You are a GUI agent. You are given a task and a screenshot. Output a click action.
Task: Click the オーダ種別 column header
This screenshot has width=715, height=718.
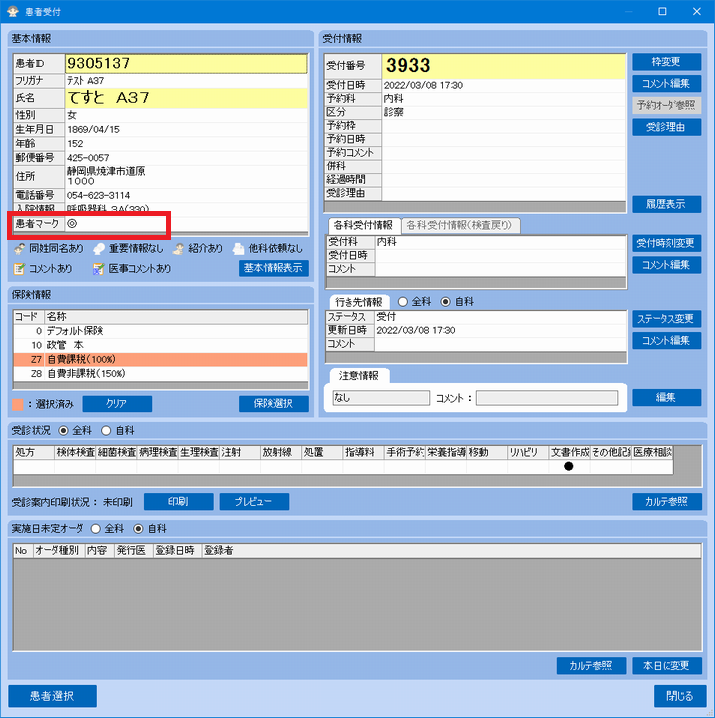[60, 551]
